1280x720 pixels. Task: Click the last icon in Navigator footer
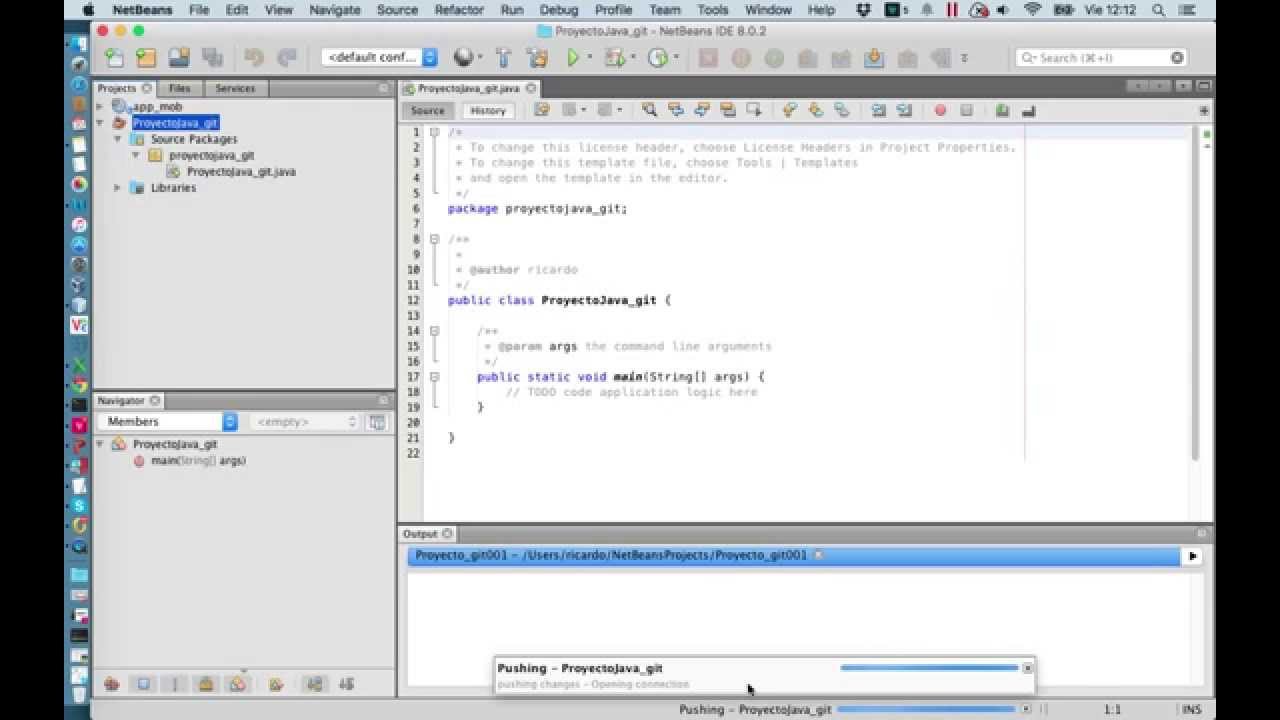tap(347, 684)
